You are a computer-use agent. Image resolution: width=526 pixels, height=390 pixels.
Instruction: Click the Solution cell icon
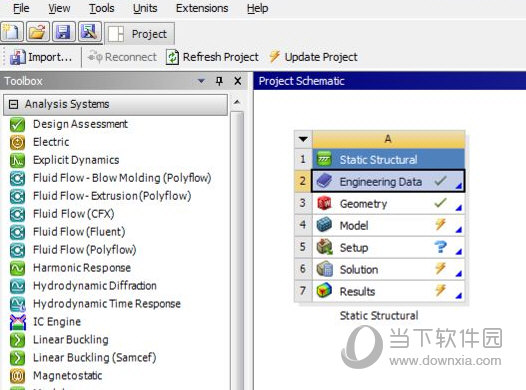[x=324, y=269]
